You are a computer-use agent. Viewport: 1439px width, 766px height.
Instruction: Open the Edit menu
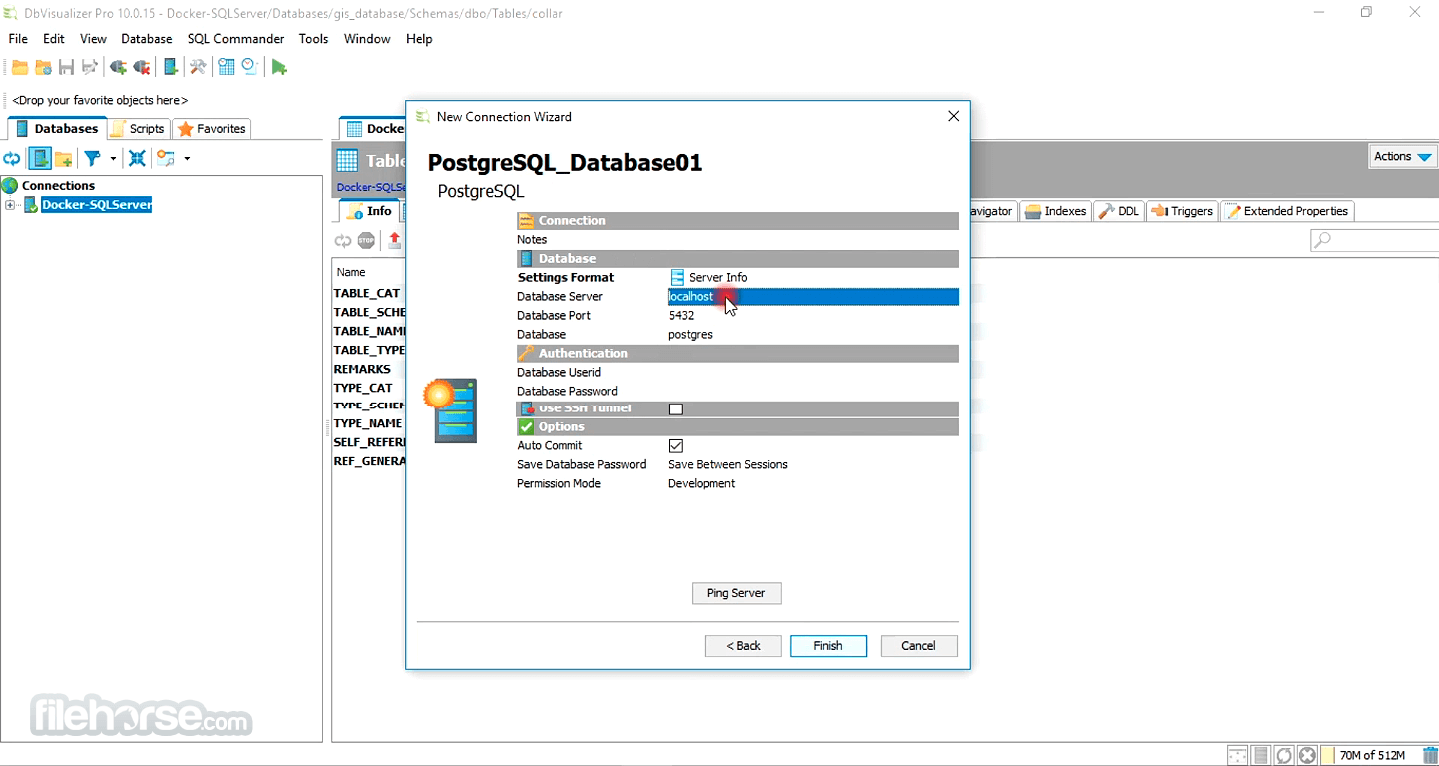tap(54, 39)
